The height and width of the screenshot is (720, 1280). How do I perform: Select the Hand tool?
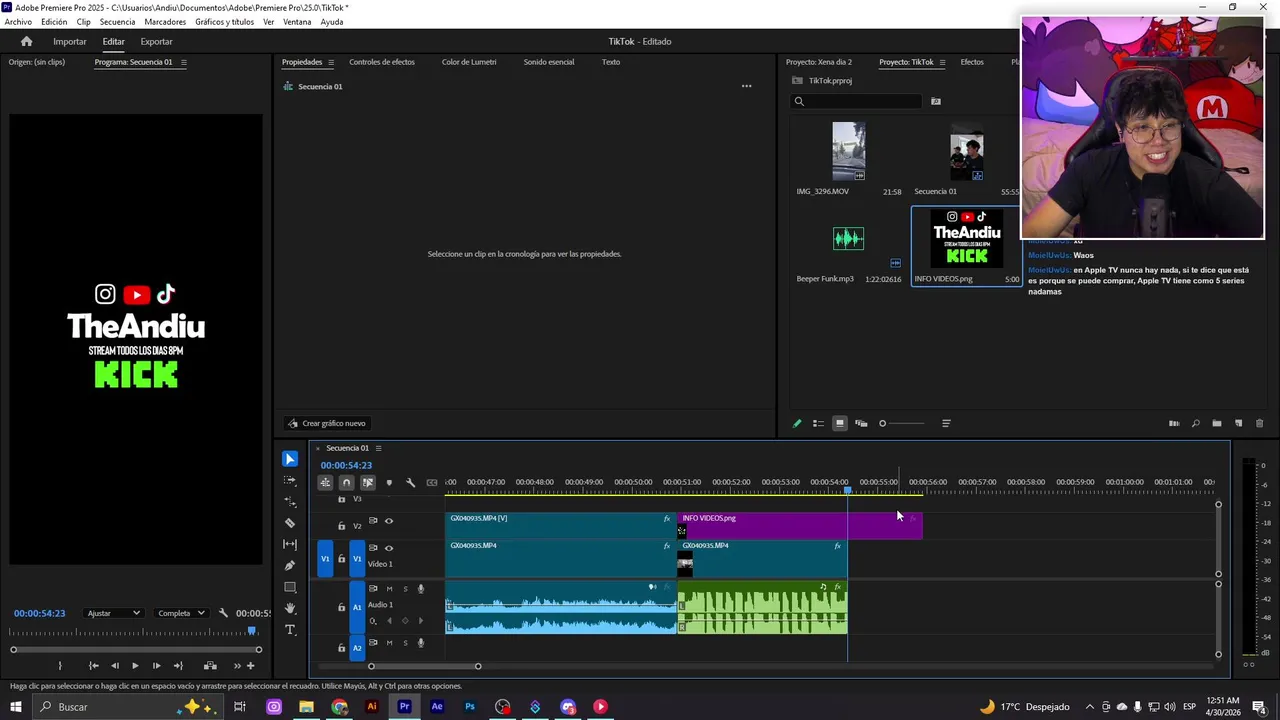[290, 608]
